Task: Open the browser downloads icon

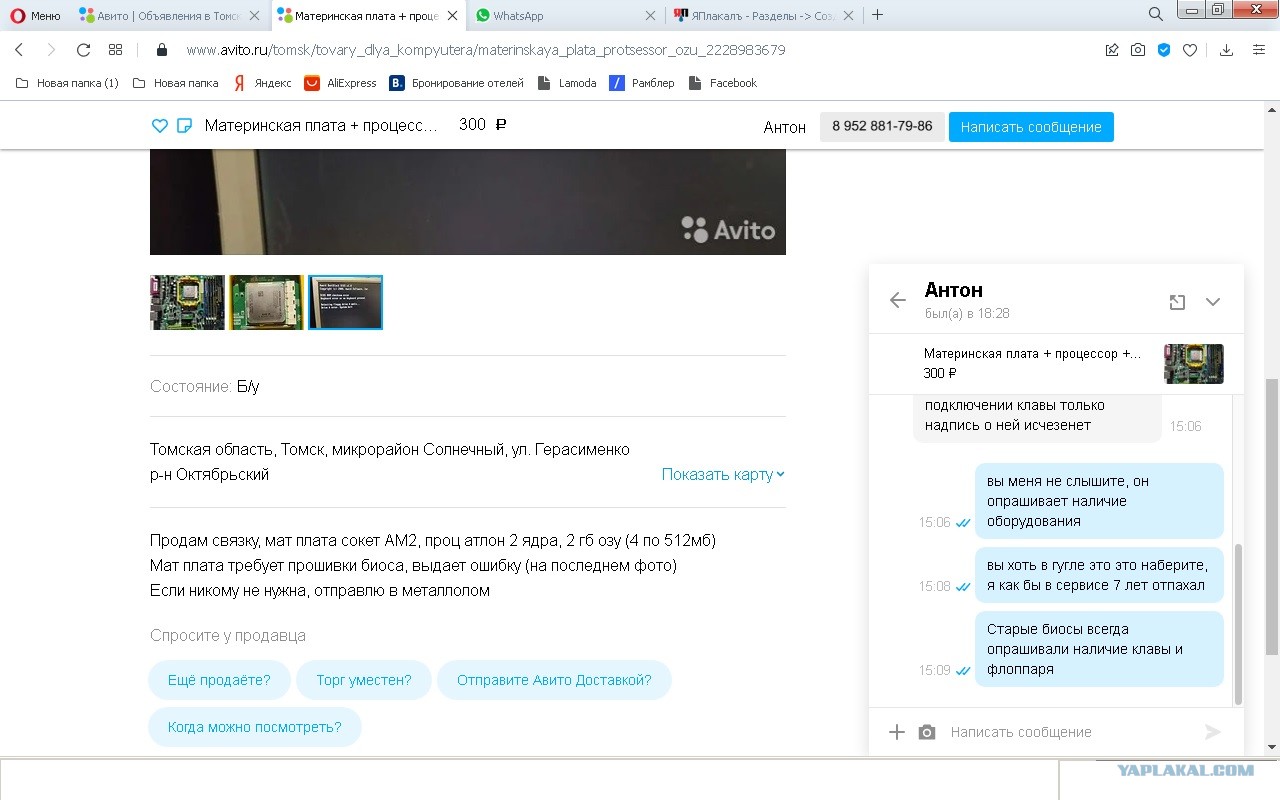Action: (1227, 50)
